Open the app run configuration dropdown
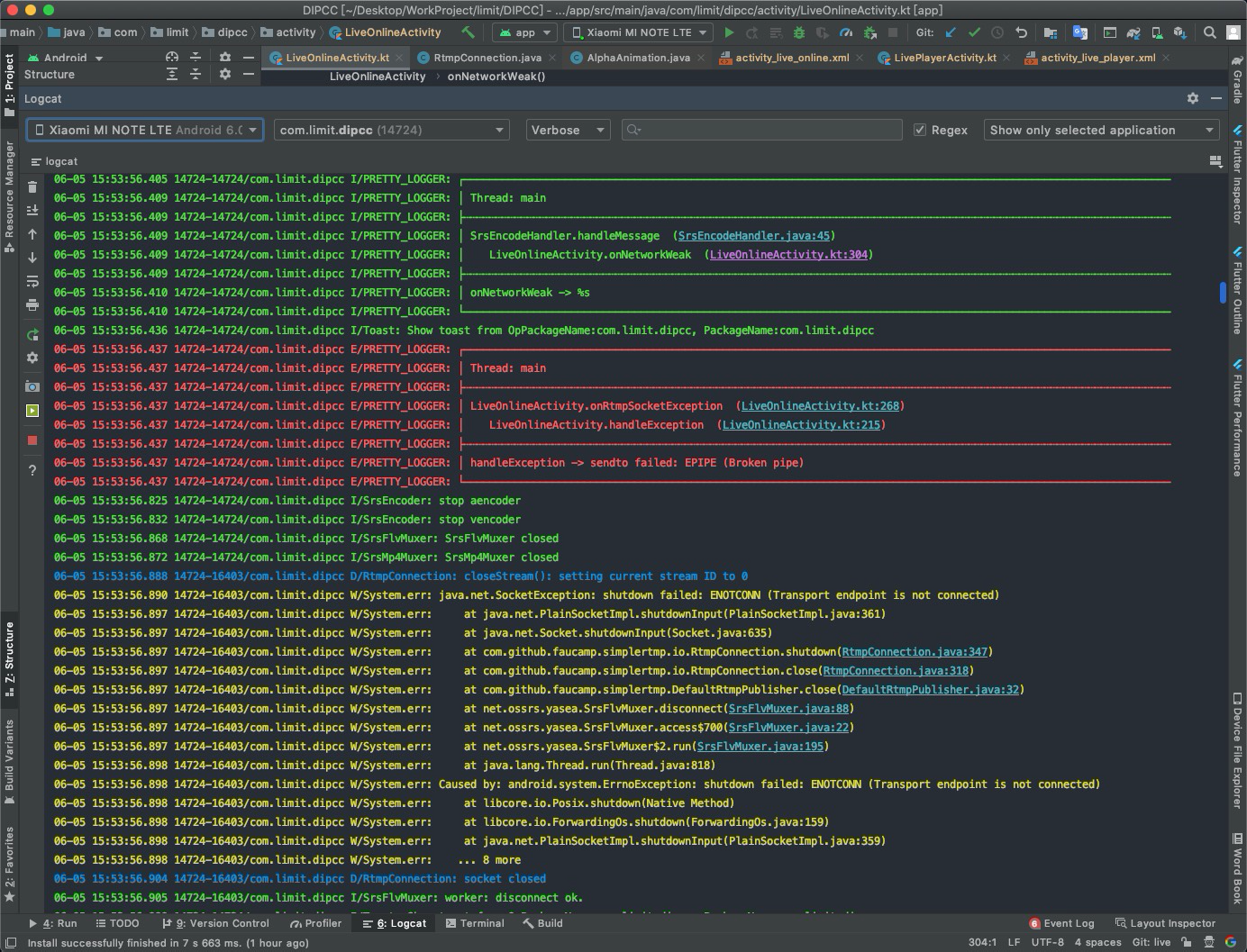1247x952 pixels. coord(524,32)
